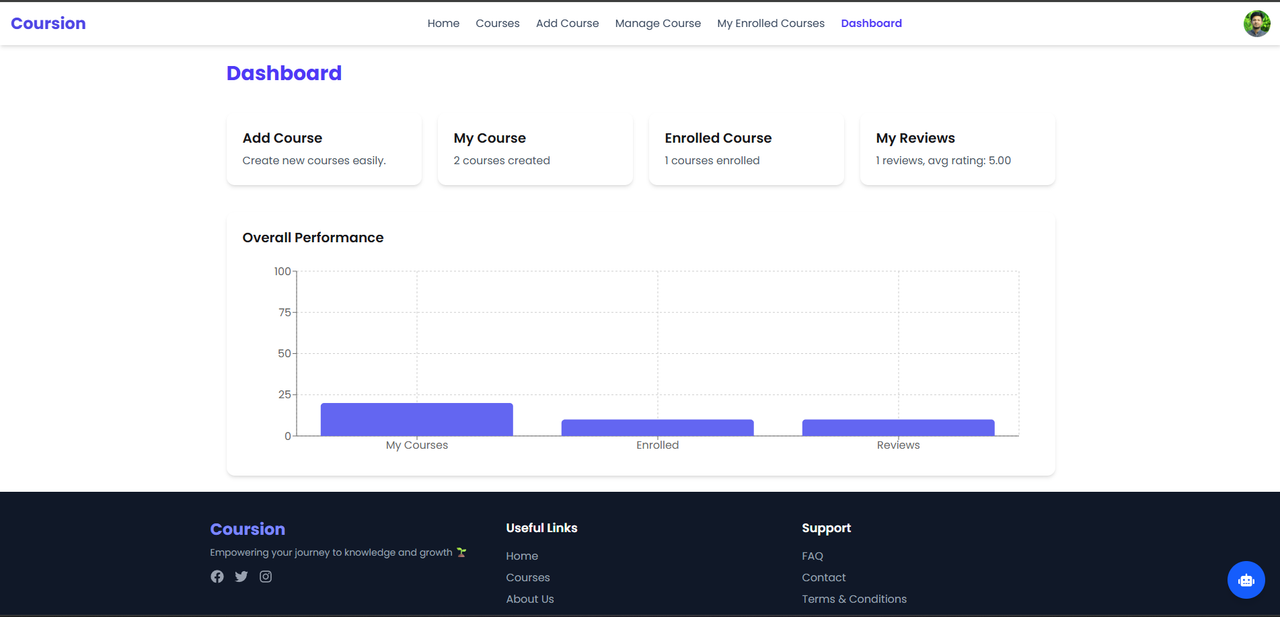Open the Instagram icon in footer

pos(266,577)
